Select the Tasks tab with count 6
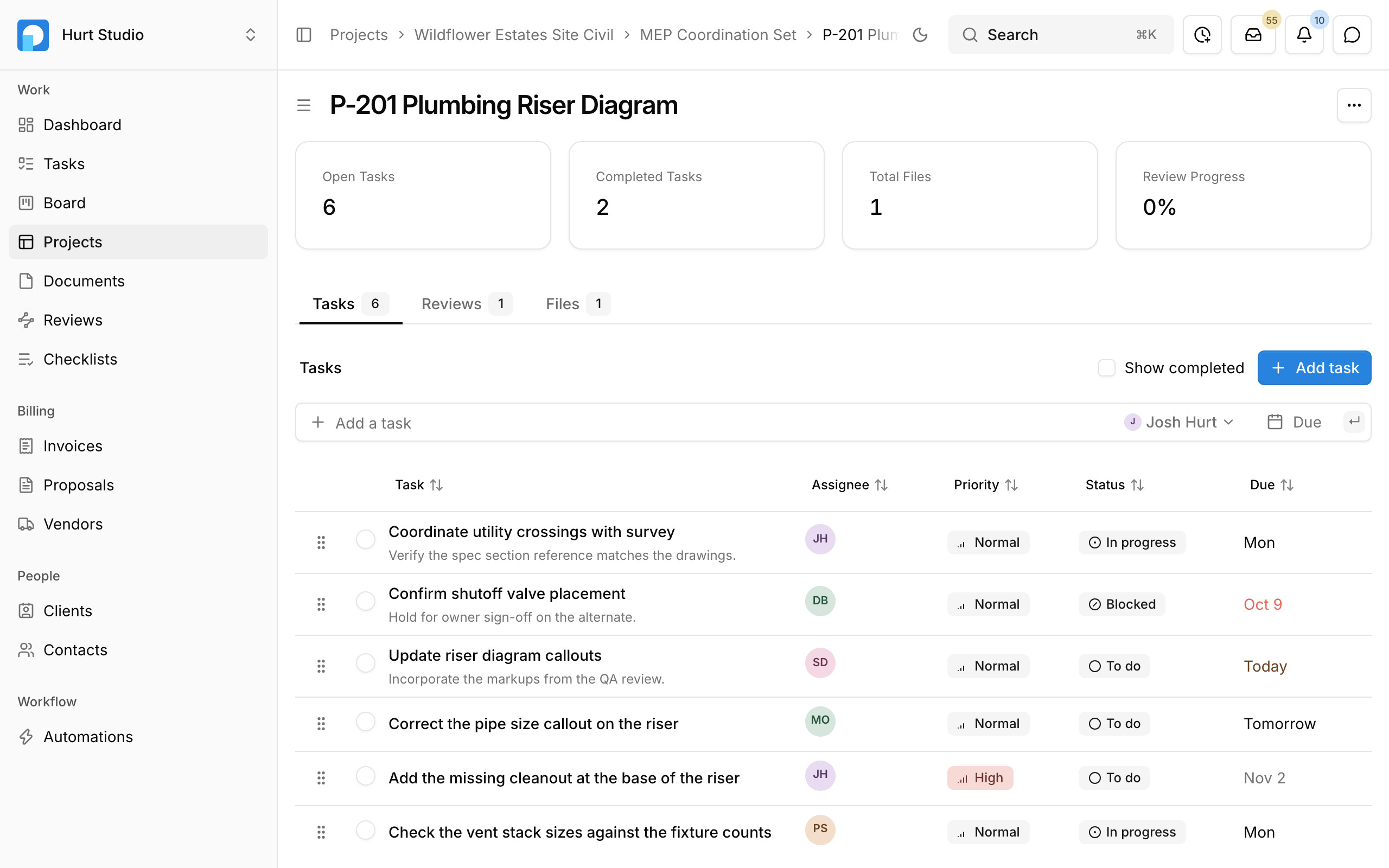Viewport: 1389px width, 868px height. pos(351,304)
